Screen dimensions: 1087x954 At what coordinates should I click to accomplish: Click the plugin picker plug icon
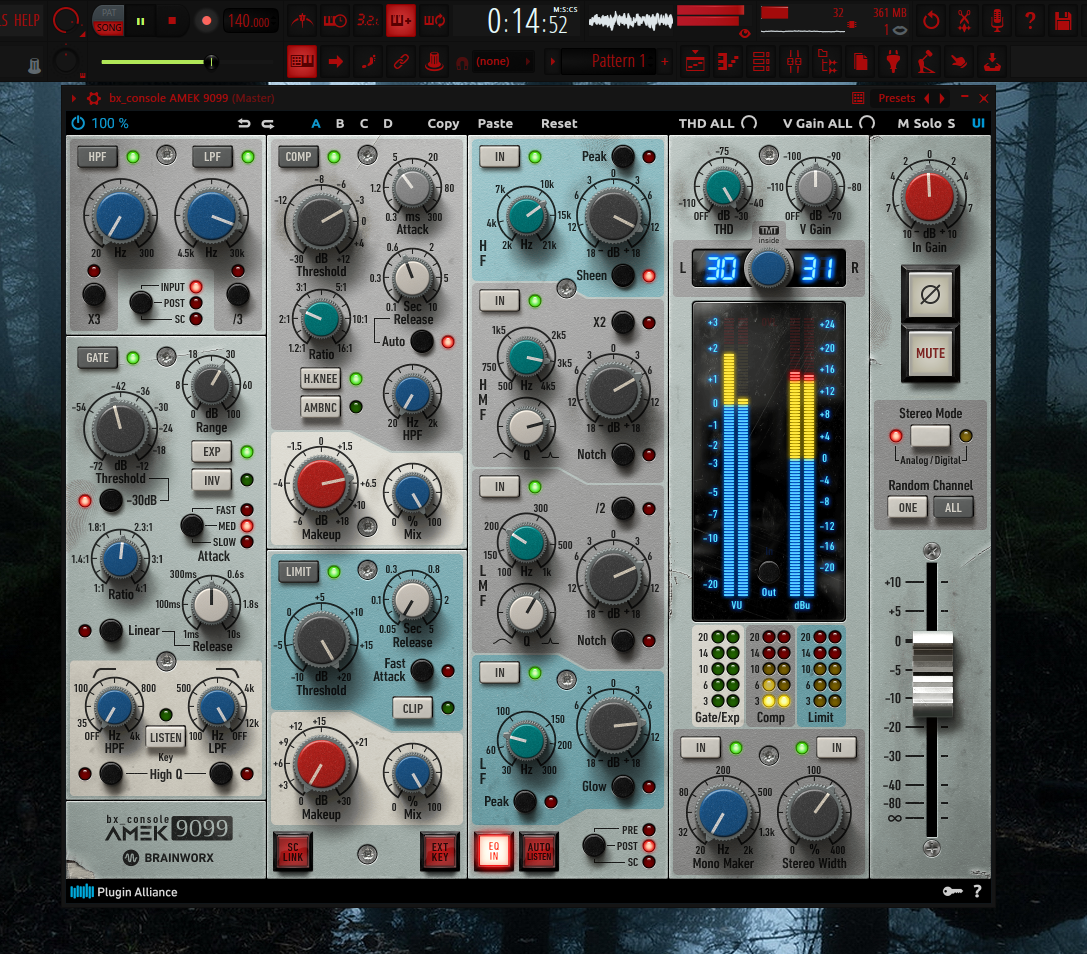pos(894,62)
